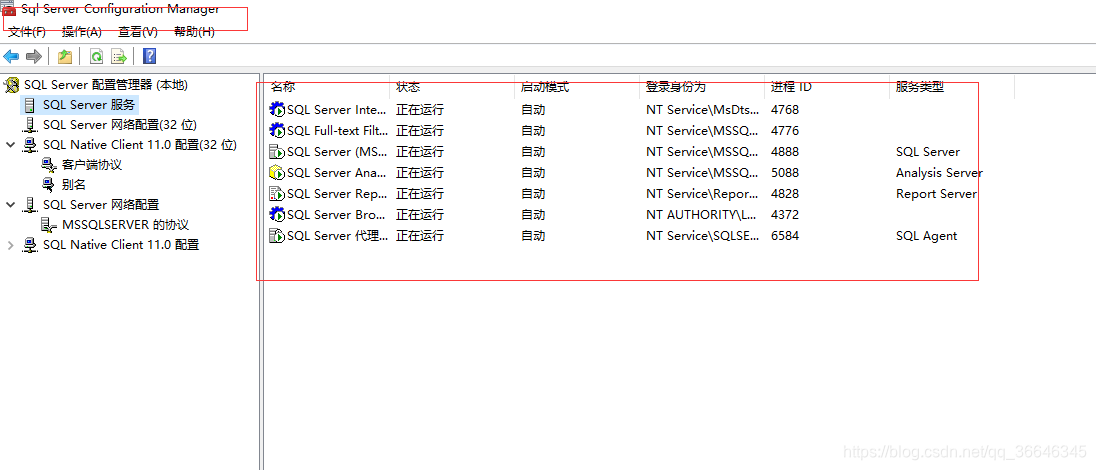Select the SQL Server Rep... service name

click(337, 194)
